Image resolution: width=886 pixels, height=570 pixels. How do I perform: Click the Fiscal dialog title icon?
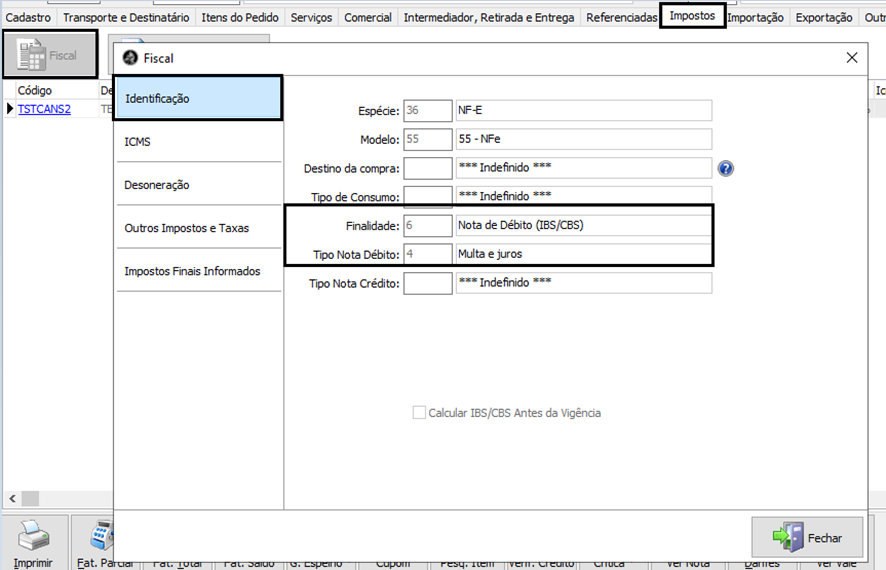point(131,58)
